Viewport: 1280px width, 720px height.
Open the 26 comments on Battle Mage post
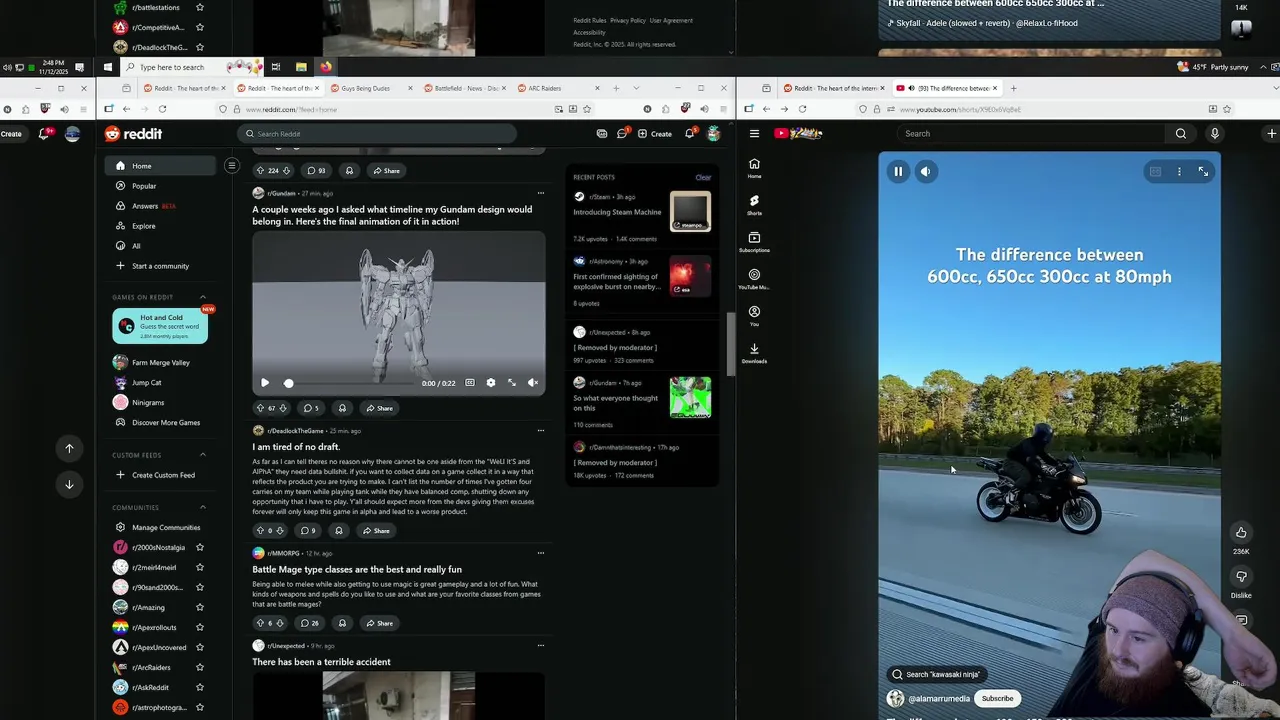click(310, 623)
